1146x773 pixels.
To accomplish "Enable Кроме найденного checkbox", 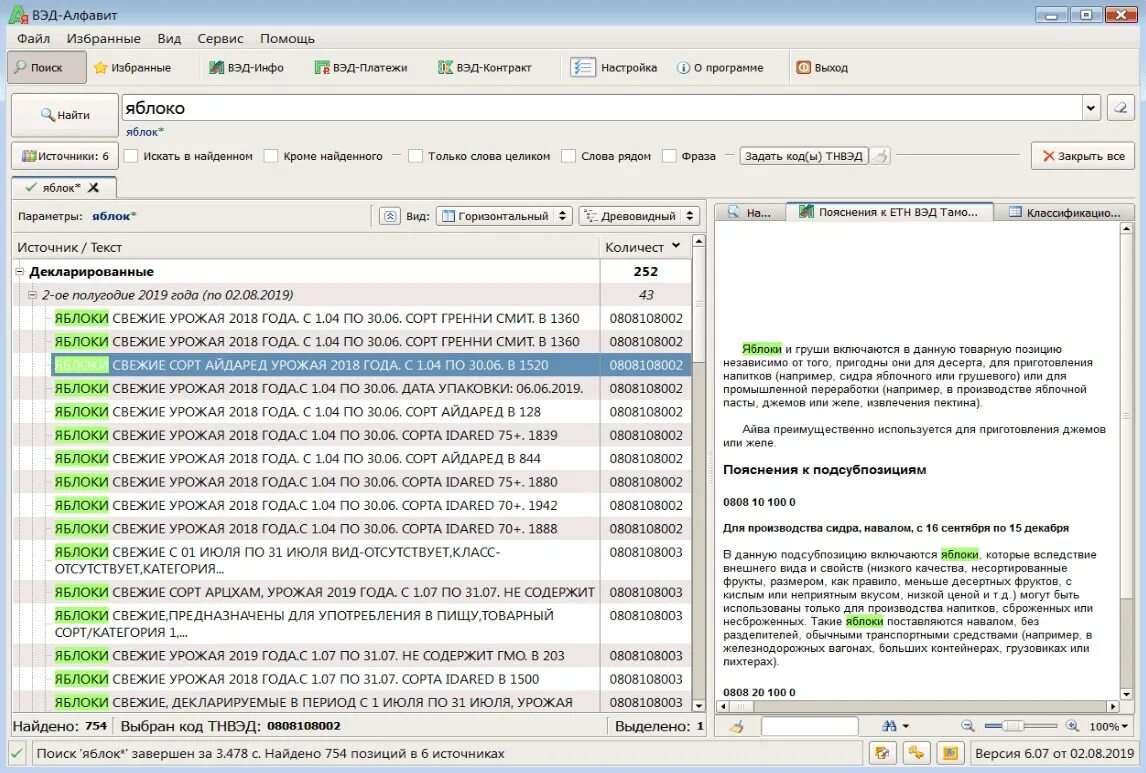I will [x=271, y=156].
